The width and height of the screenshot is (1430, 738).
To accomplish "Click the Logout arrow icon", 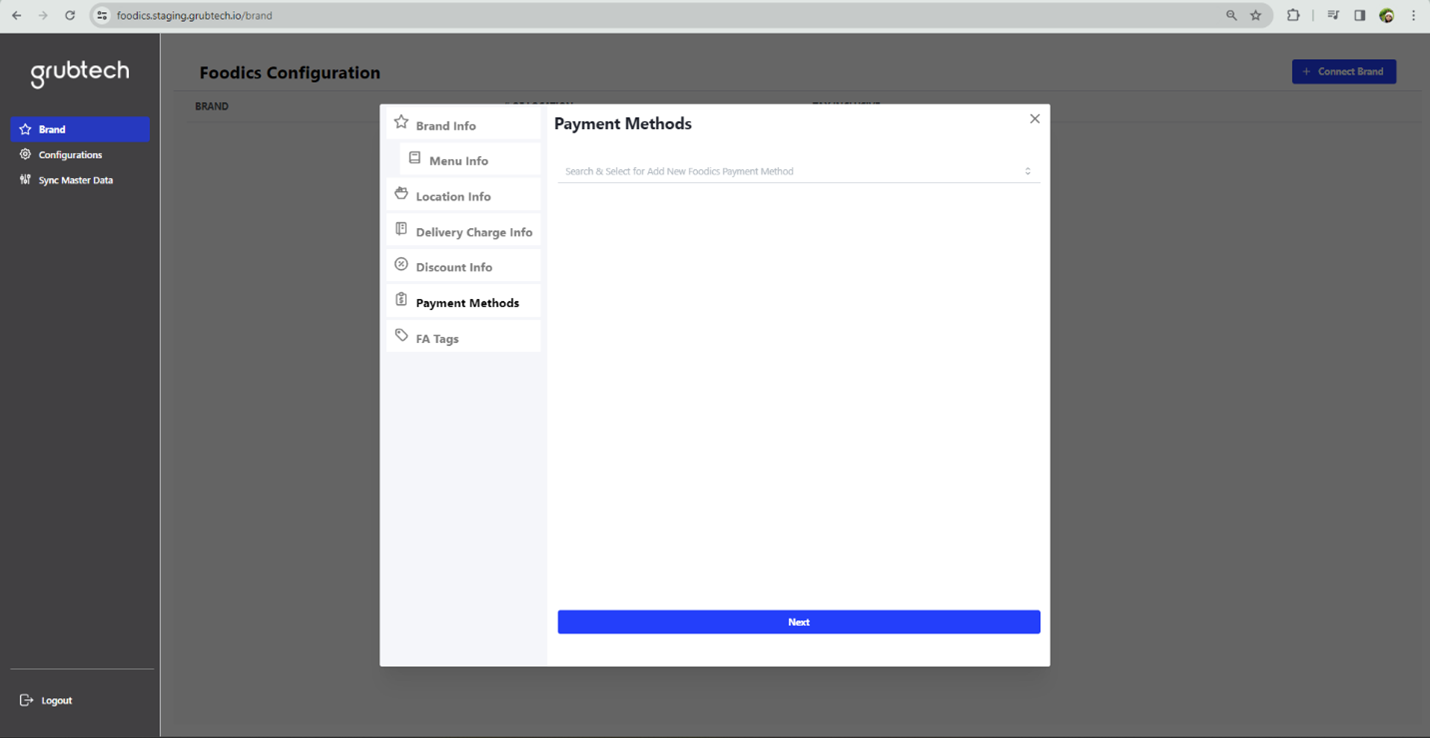I will pos(27,700).
